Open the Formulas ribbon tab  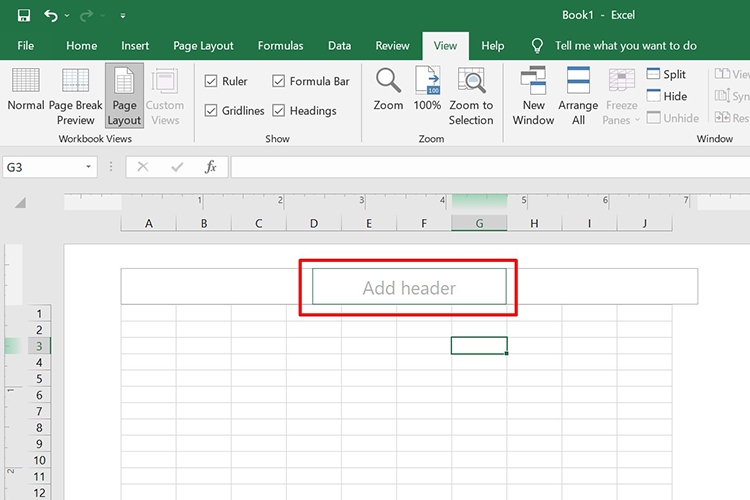click(281, 46)
